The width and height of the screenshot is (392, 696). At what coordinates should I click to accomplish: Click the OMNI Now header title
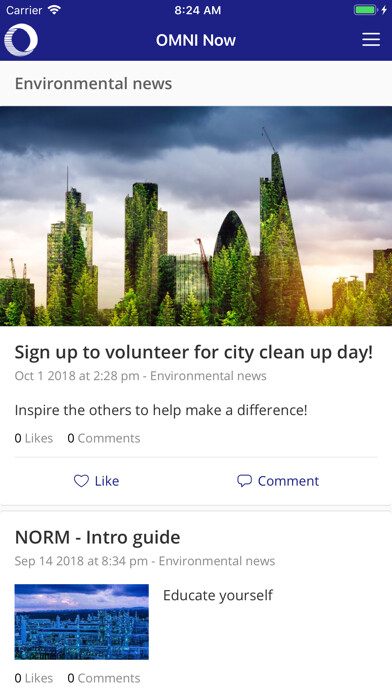pyautogui.click(x=196, y=40)
